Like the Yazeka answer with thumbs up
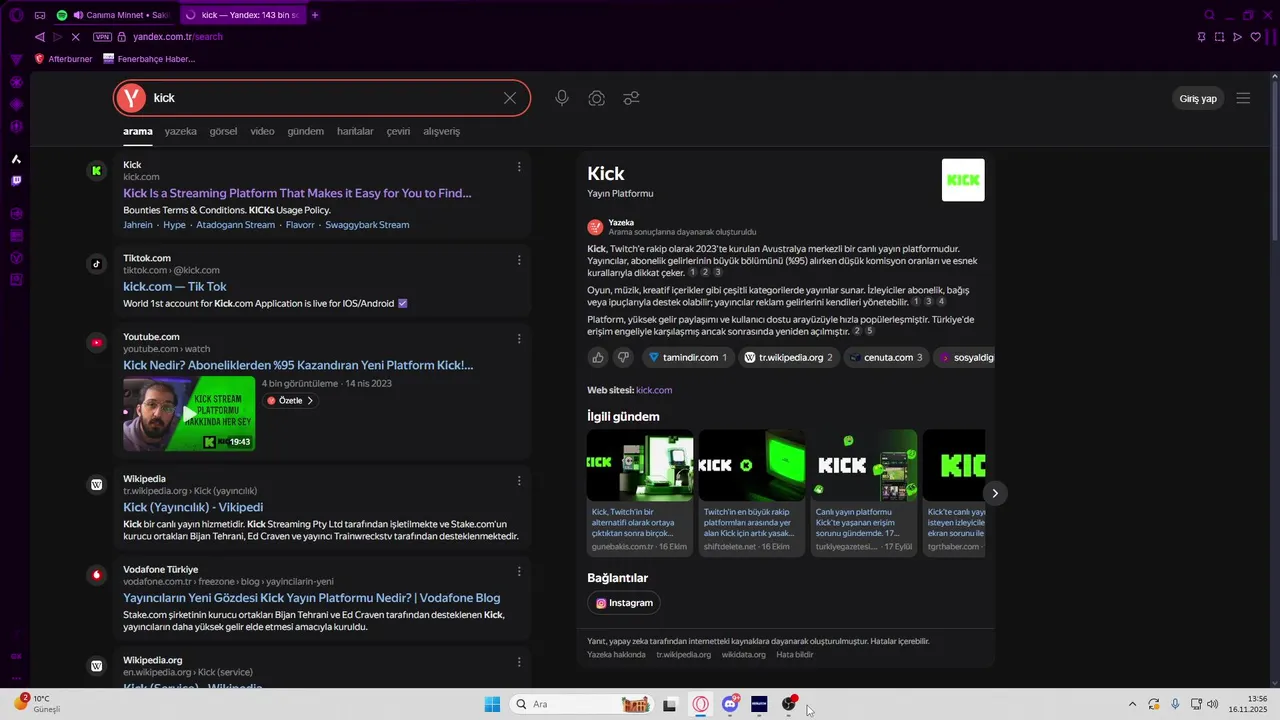 tap(598, 357)
